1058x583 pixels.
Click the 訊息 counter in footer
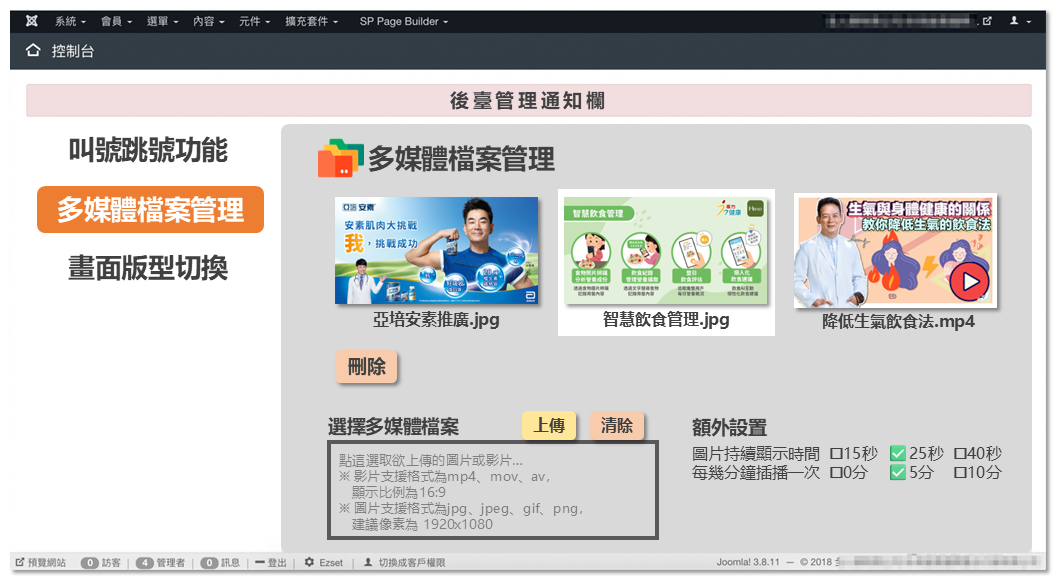[x=220, y=563]
